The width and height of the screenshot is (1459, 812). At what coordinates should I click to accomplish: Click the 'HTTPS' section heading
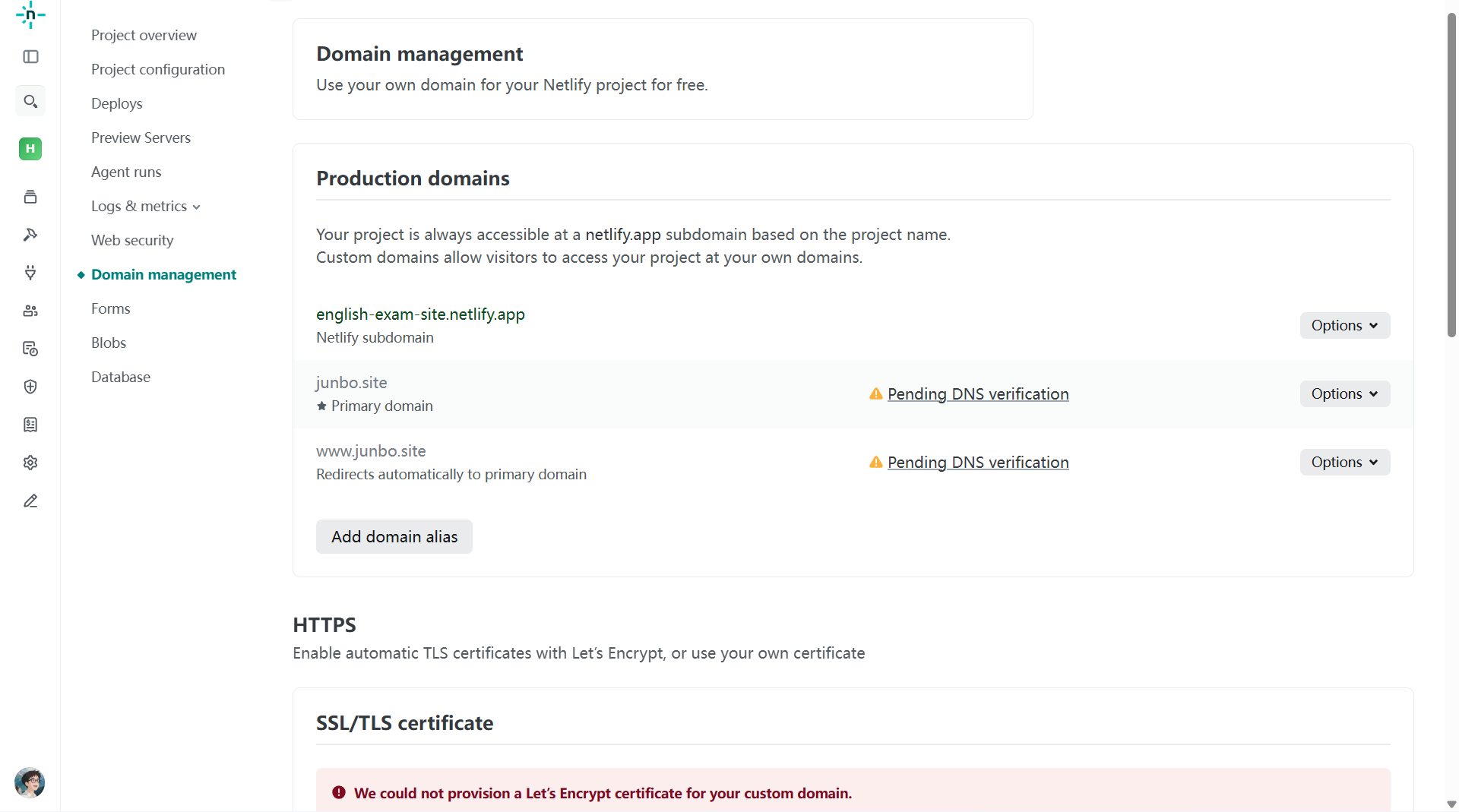tap(324, 624)
